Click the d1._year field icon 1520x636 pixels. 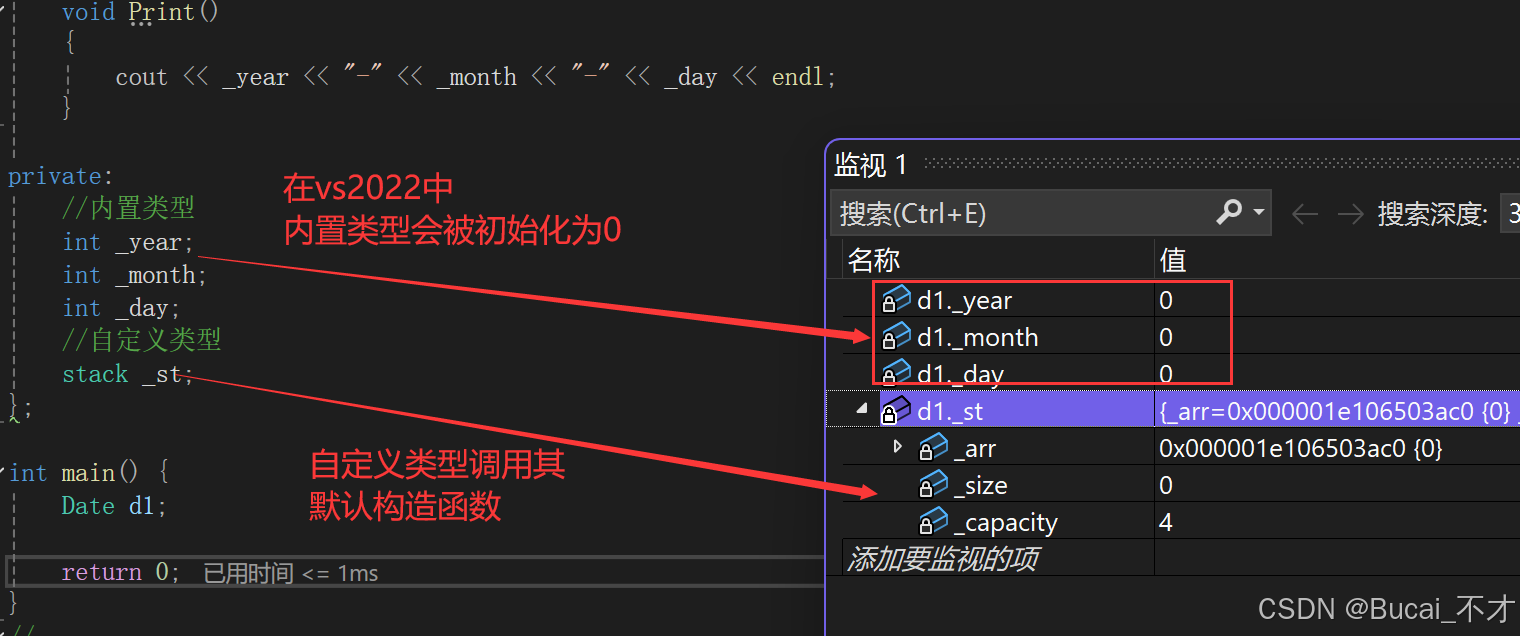pyautogui.click(x=896, y=300)
